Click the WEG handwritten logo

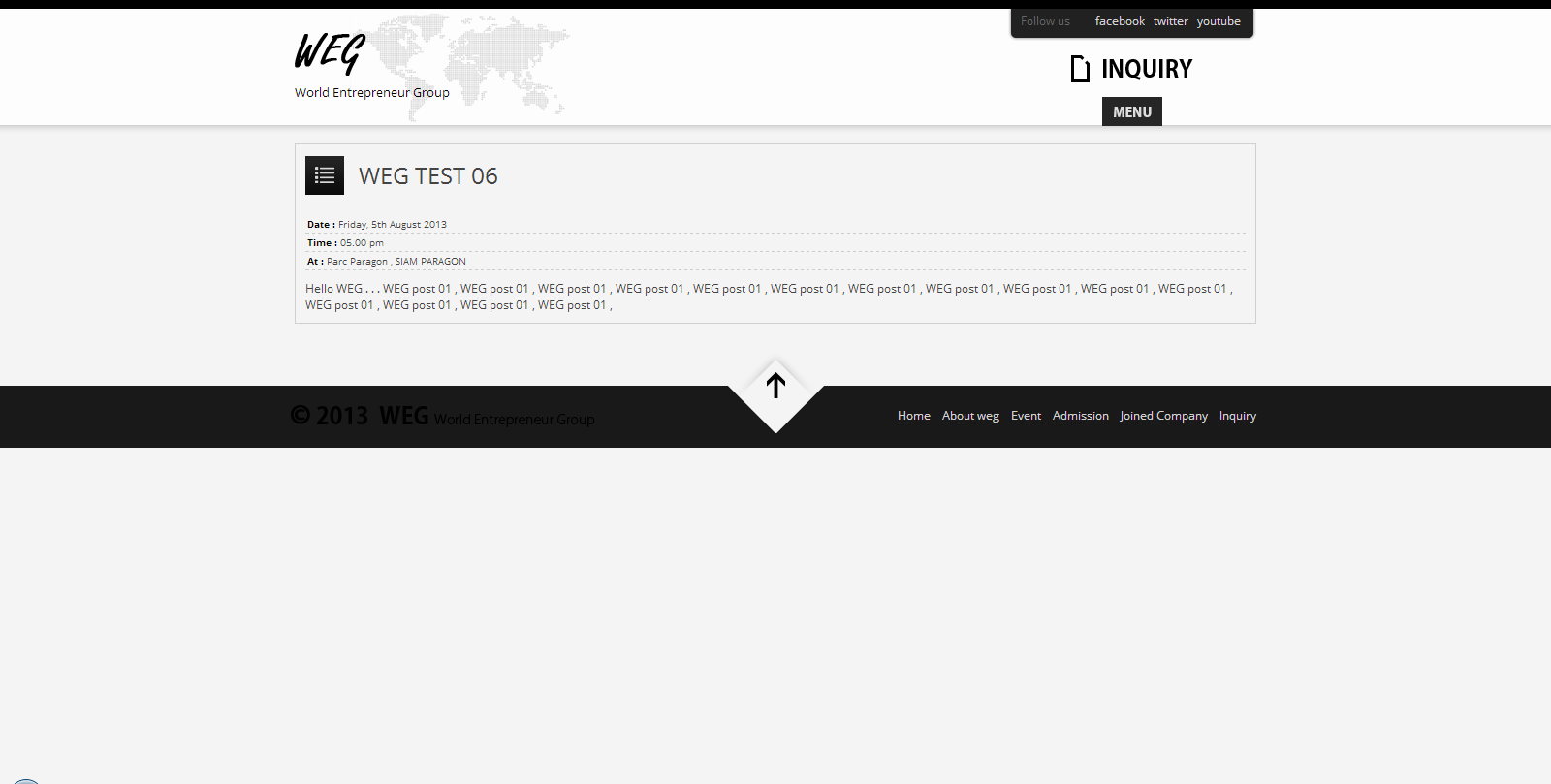(x=330, y=52)
